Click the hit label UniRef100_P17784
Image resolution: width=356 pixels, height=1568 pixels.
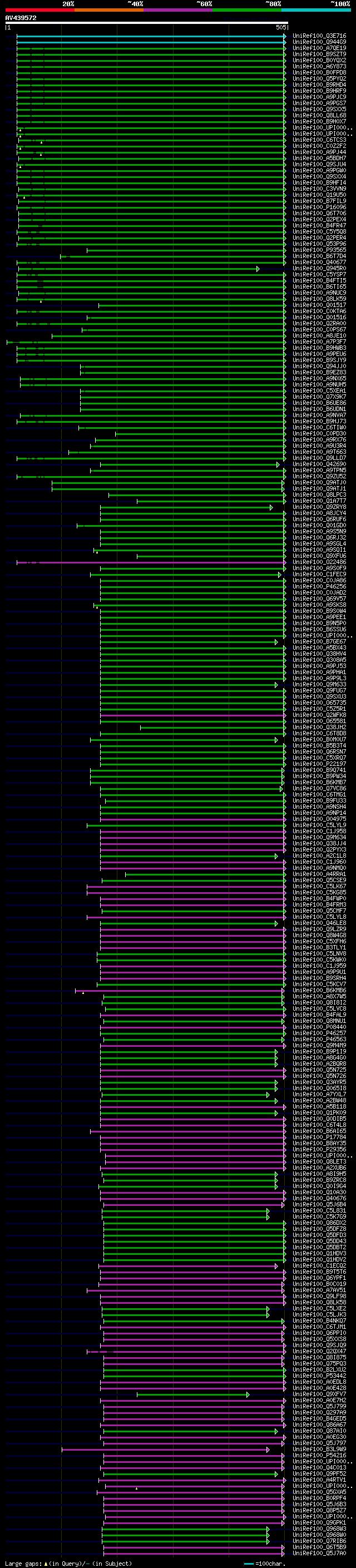click(x=319, y=1137)
